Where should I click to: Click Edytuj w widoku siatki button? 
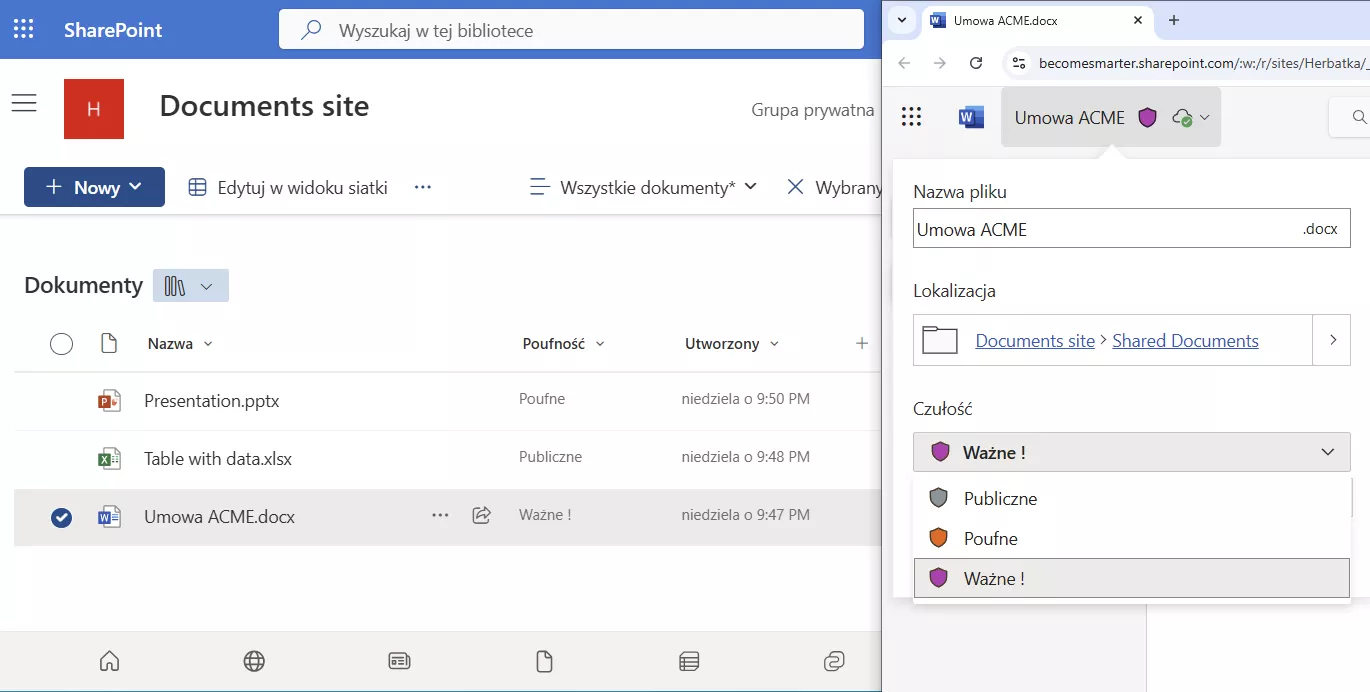point(288,187)
